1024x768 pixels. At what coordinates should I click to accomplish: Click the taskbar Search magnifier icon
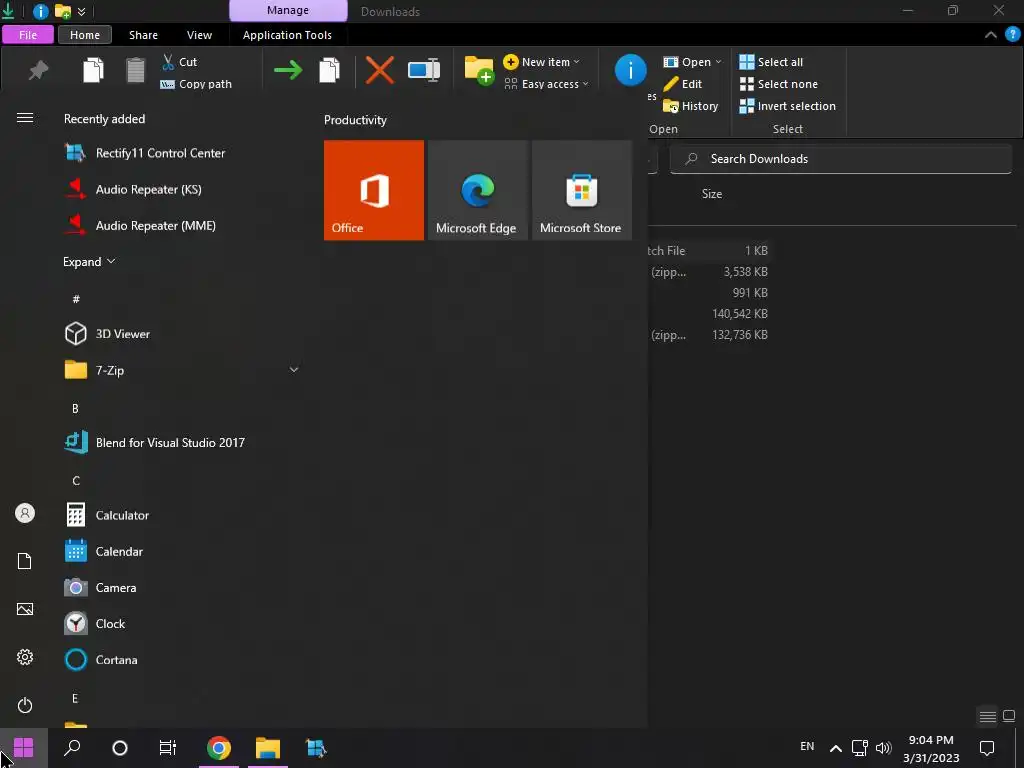click(x=72, y=748)
